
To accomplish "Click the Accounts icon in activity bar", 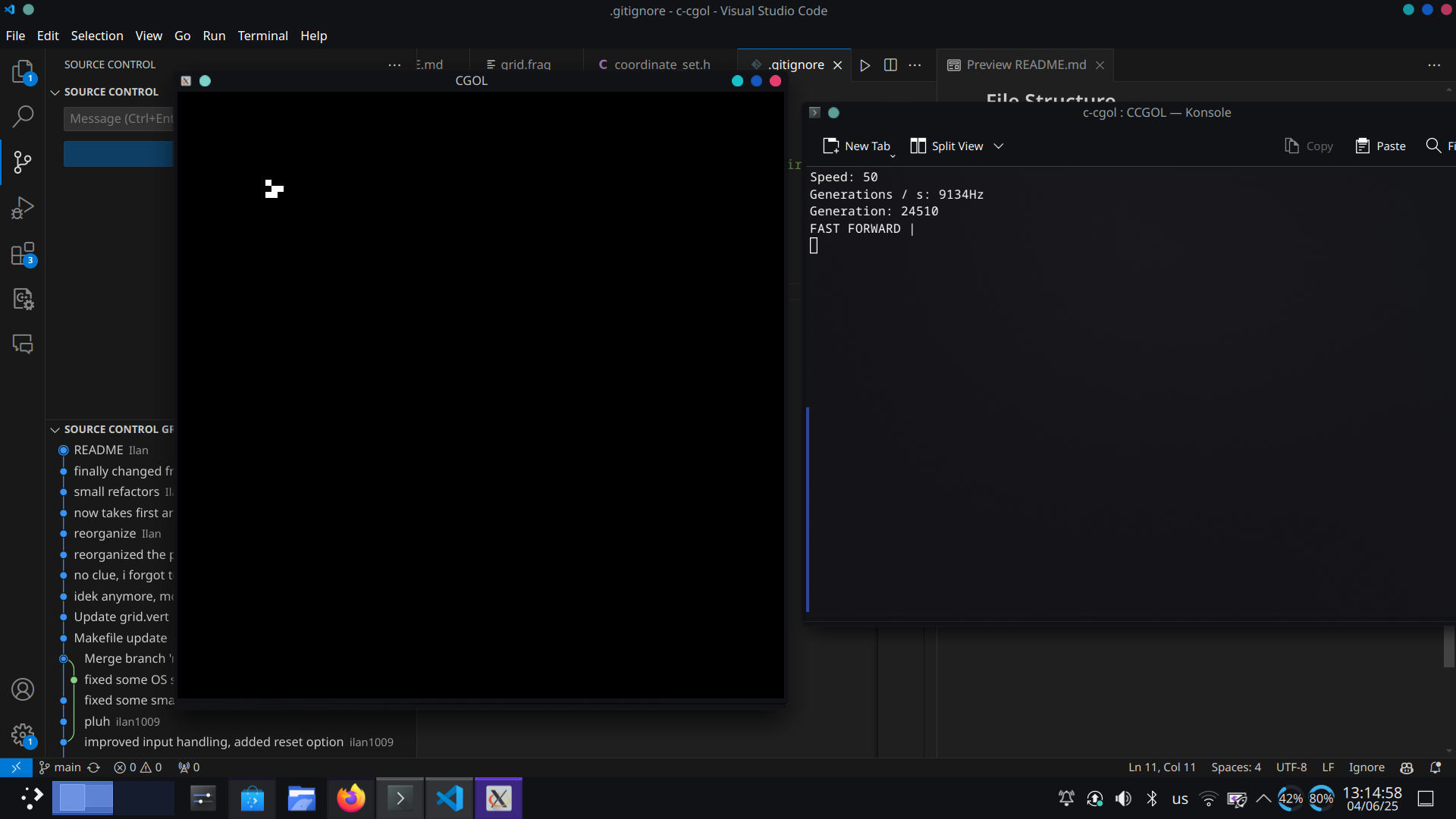I will [23, 689].
